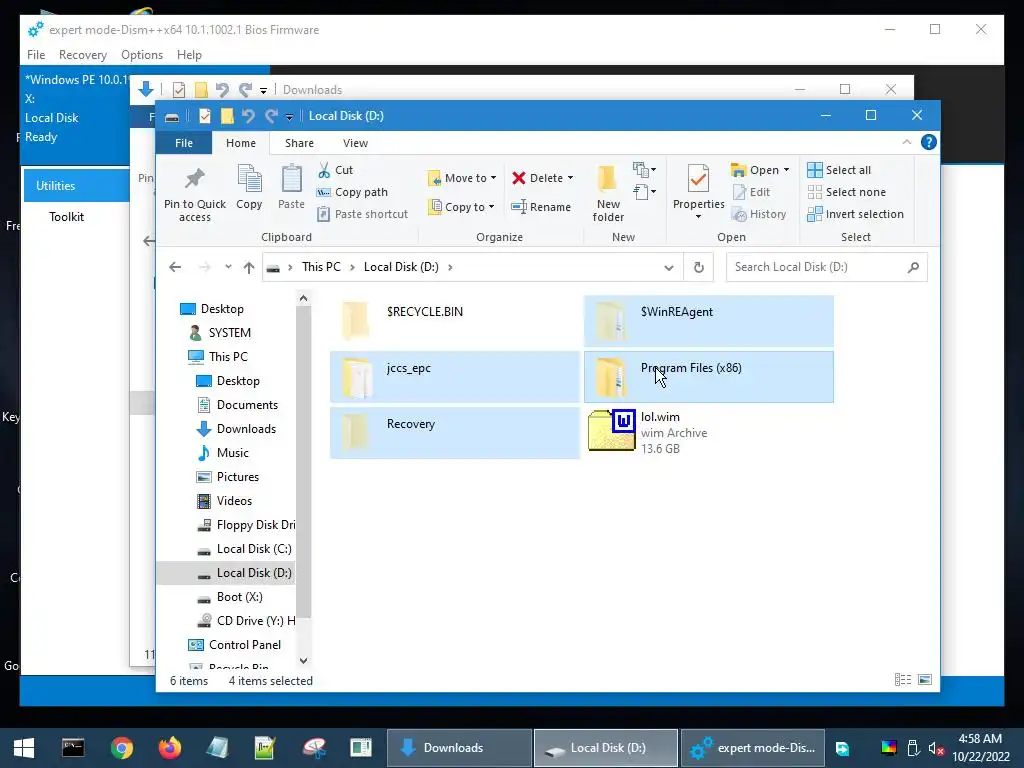Open the Delete dropdown arrow
The image size is (1024, 768).
pos(570,178)
